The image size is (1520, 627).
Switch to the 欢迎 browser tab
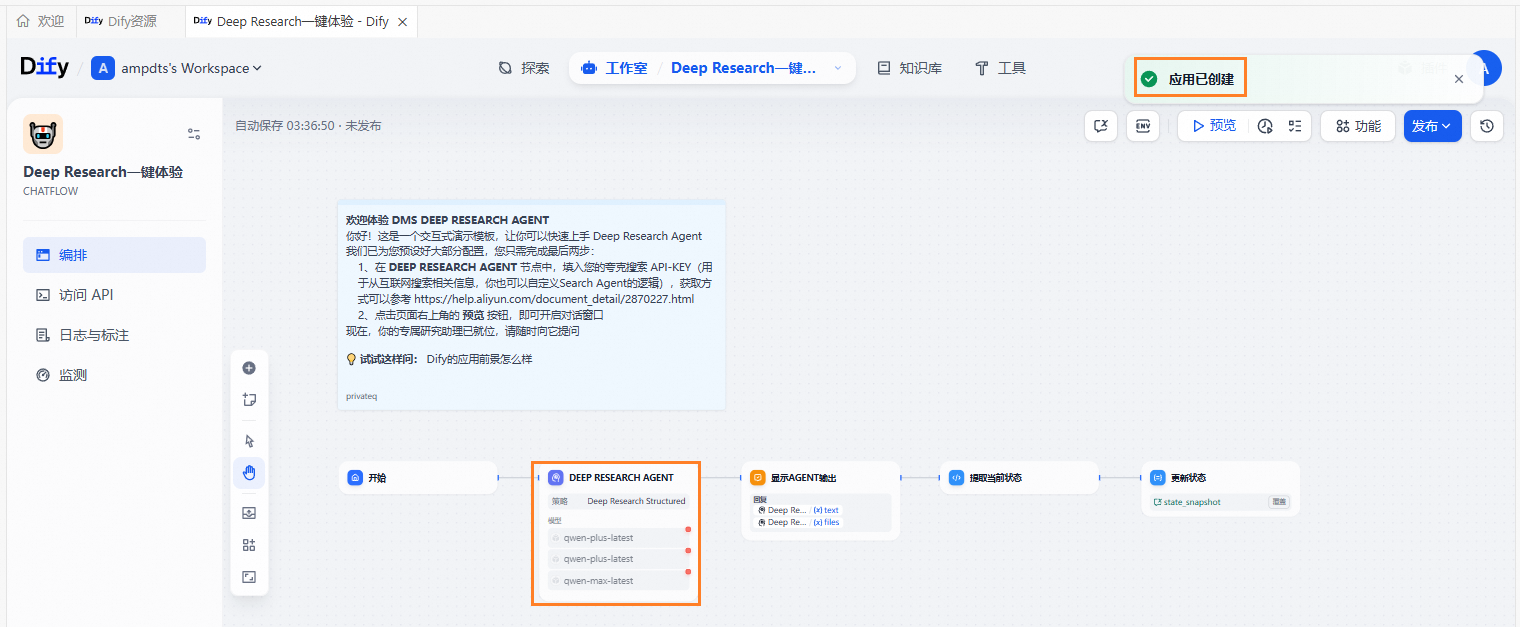[x=40, y=21]
